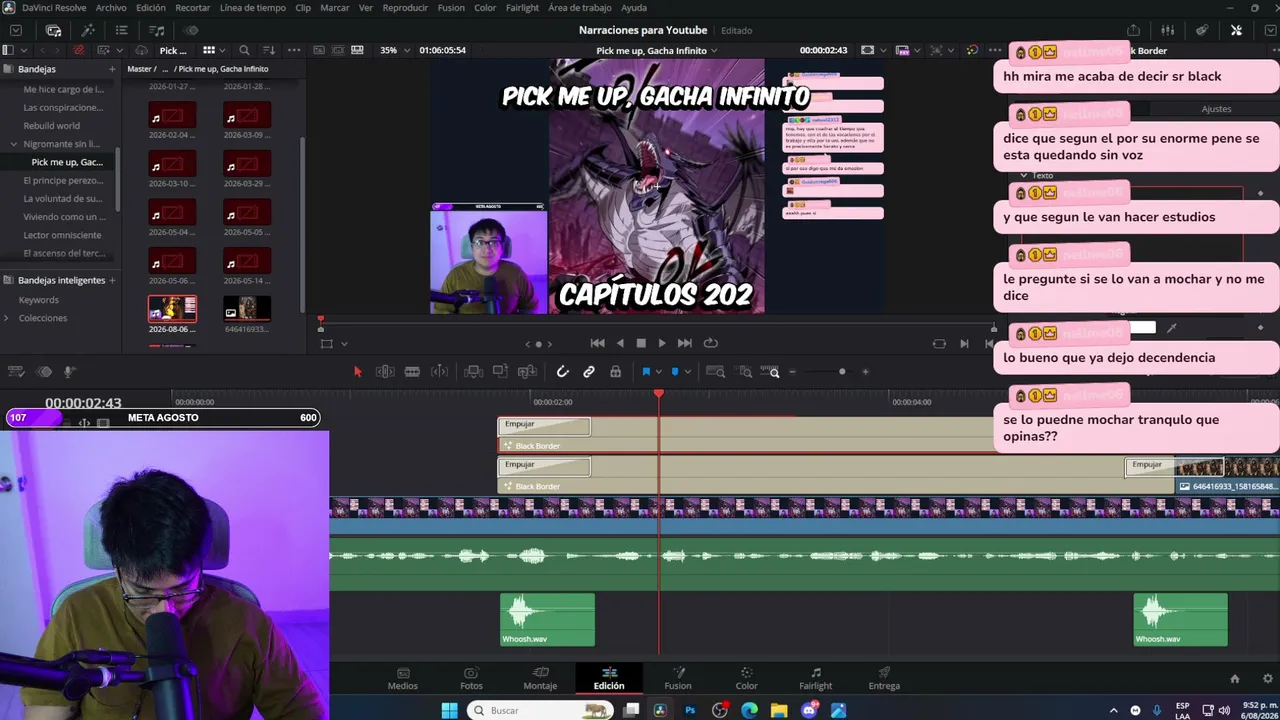
Task: Open the Reproducir menu
Action: 406,8
